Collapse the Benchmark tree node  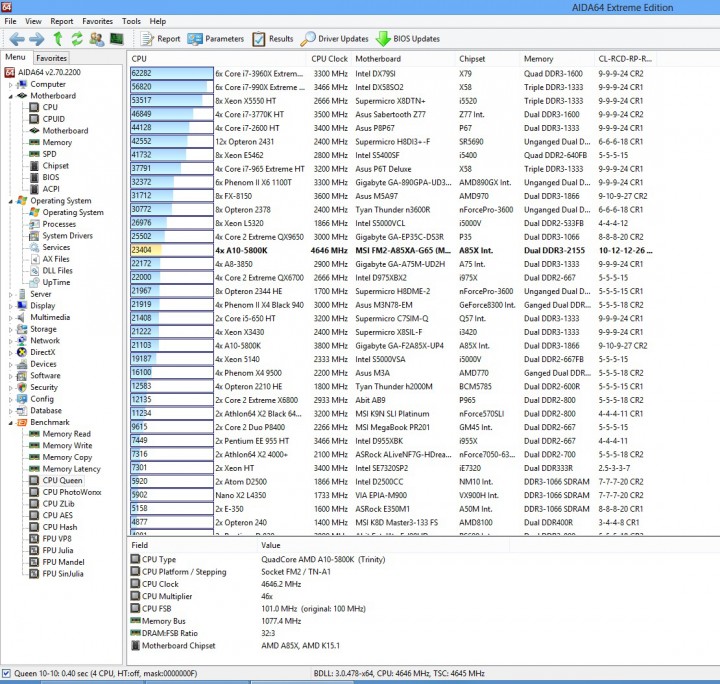(x=11, y=423)
